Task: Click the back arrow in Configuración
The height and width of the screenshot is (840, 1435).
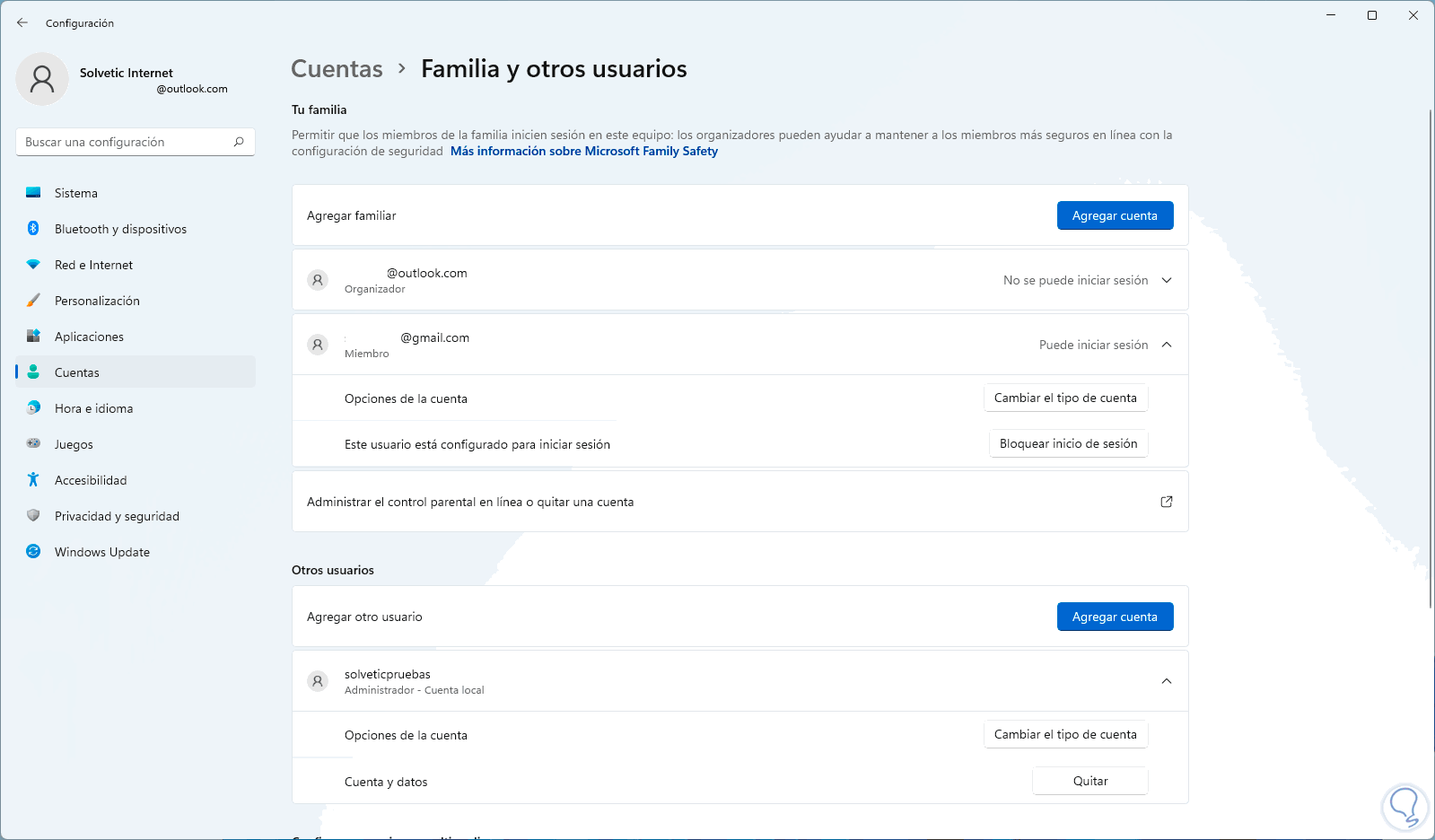Action: pos(22,22)
